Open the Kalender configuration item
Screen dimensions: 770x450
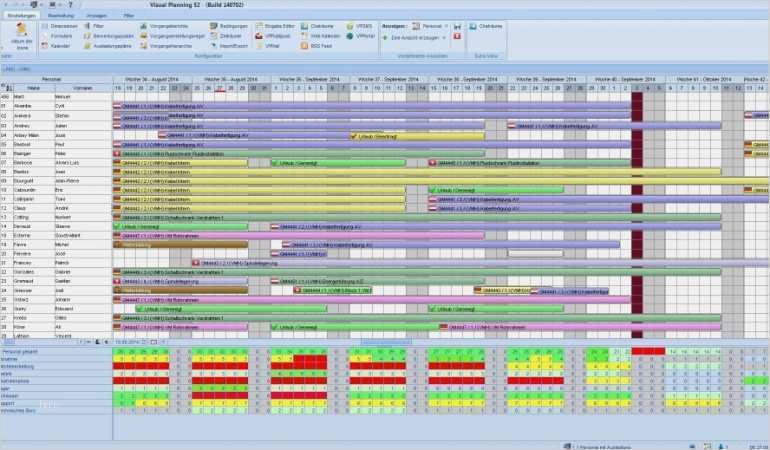coord(61,46)
